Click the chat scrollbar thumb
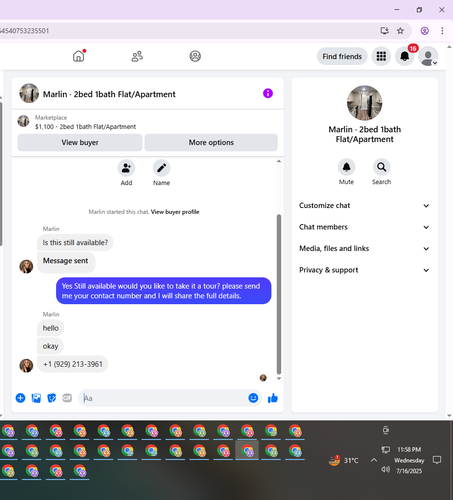The height and width of the screenshot is (500, 453). (x=279, y=294)
